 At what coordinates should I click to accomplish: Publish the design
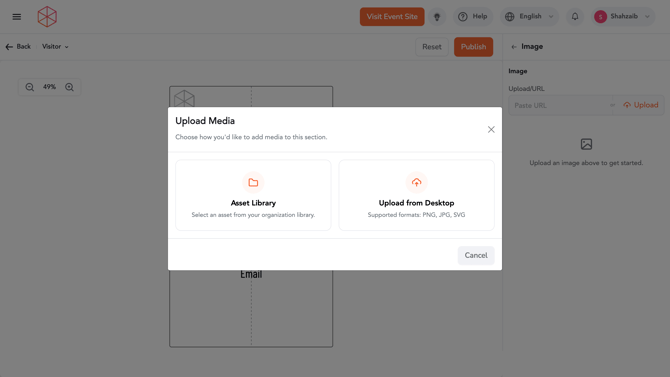coord(473,47)
